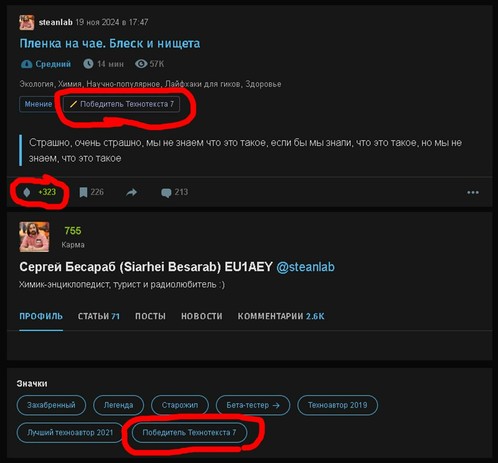The image size is (498, 463).
Task: Bookmark the article via bookmark icon
Action: coord(83,192)
